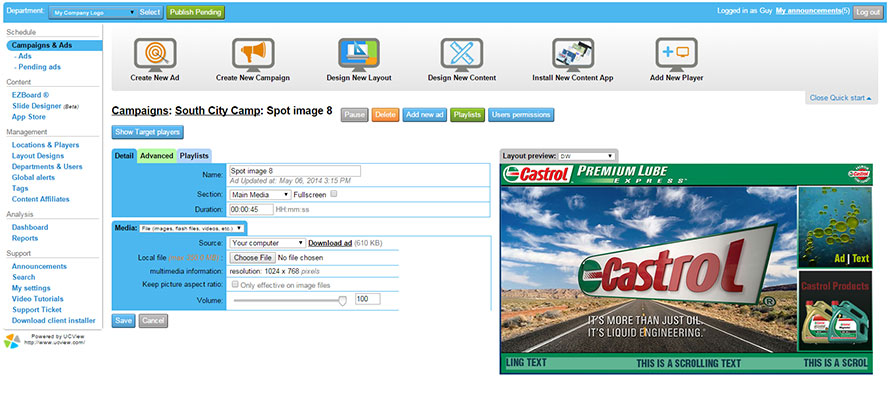The width and height of the screenshot is (888, 400).
Task: Open Support Ticket in the sidebar
Action: point(37,309)
